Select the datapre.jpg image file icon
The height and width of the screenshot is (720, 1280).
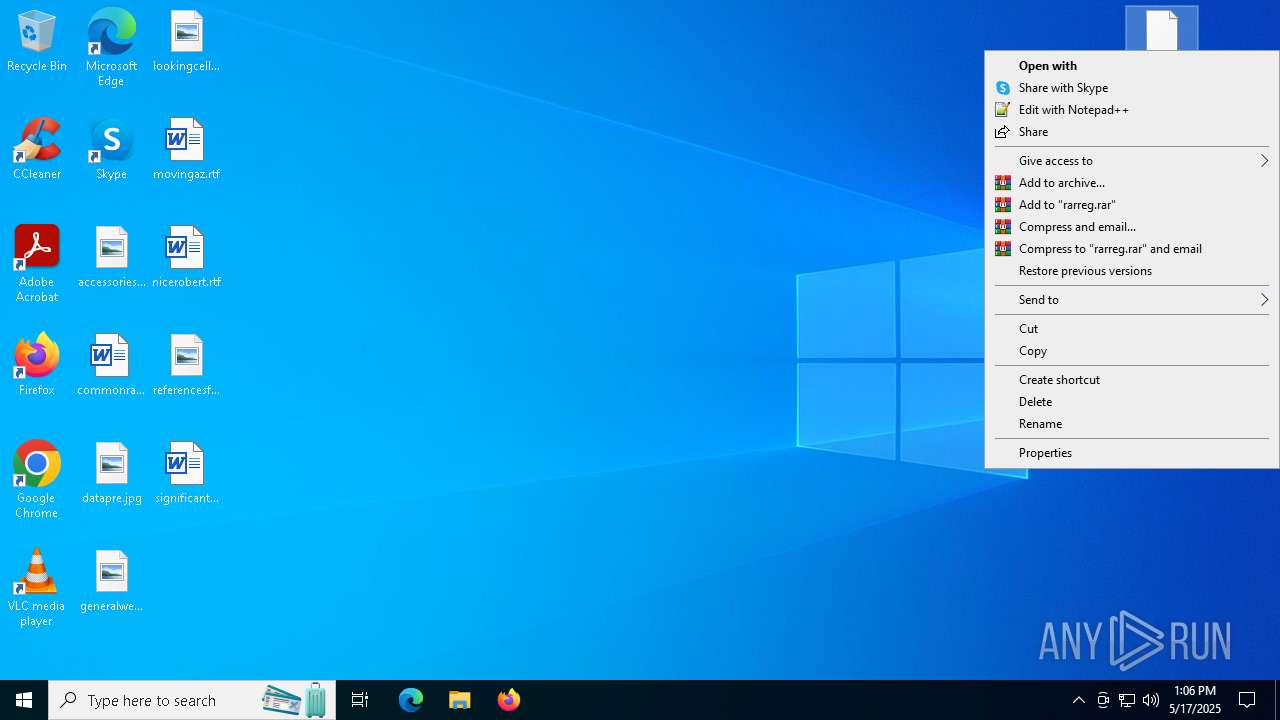(x=111, y=474)
